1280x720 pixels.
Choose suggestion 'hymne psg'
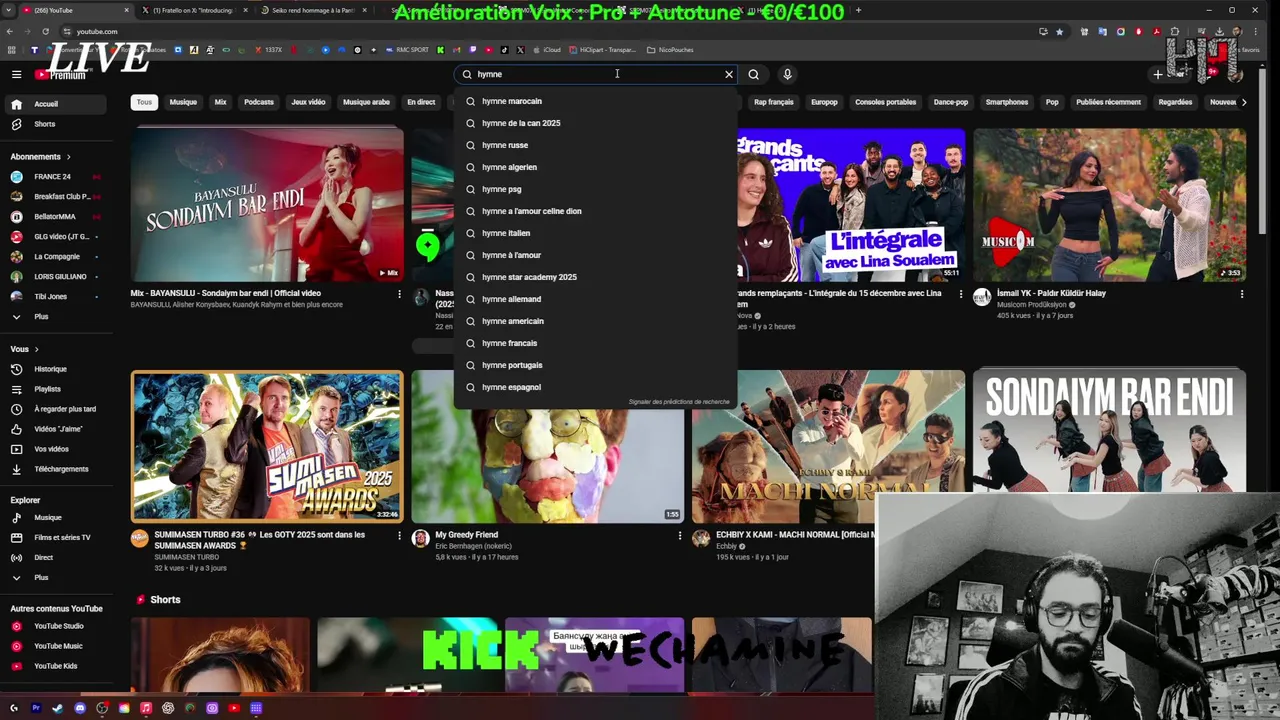(x=595, y=189)
